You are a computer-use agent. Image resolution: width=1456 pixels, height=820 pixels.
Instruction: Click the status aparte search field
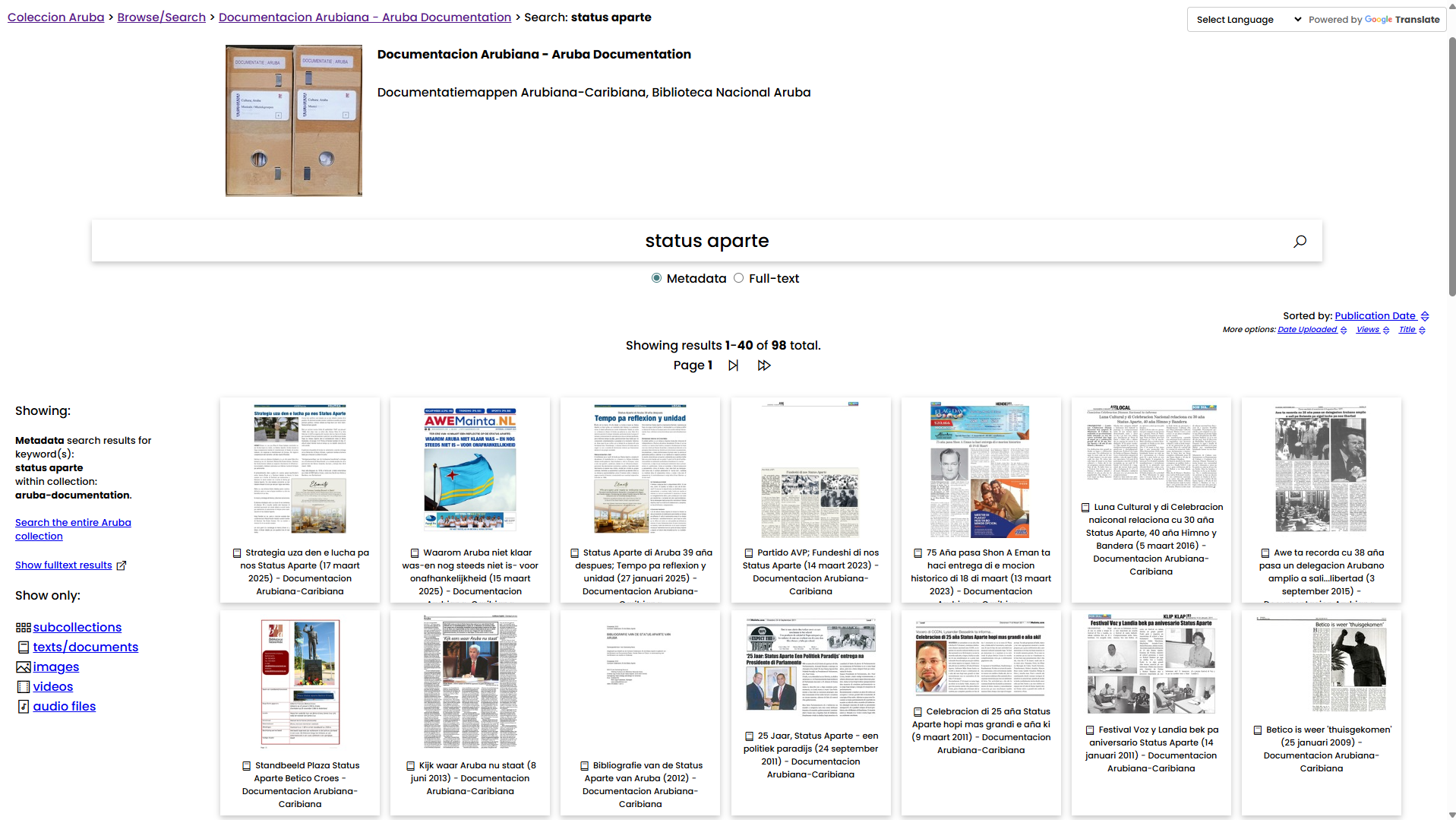click(706, 241)
